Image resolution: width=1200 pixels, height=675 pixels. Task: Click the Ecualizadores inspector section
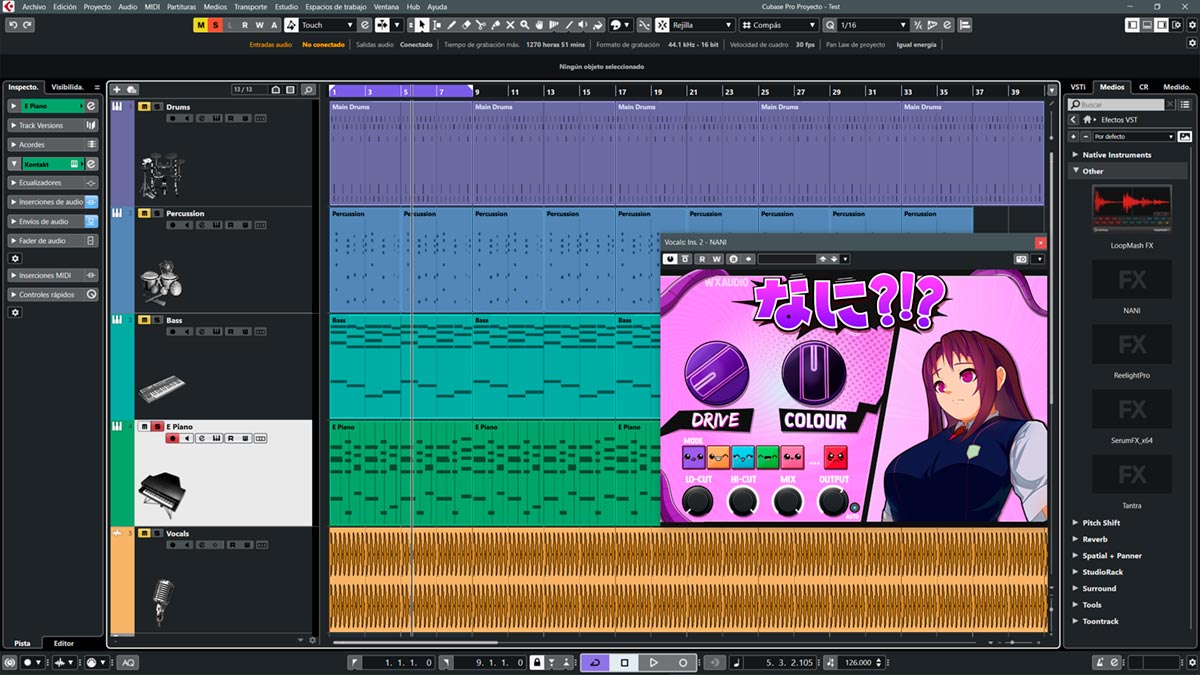click(x=53, y=183)
